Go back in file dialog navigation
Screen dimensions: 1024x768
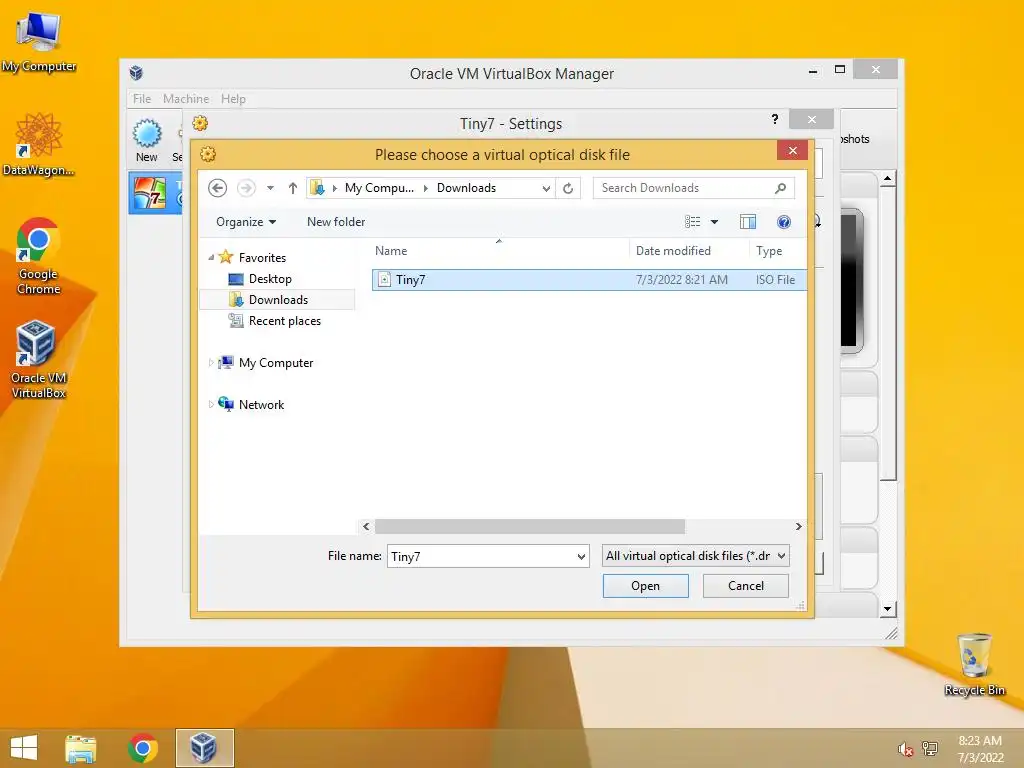[x=217, y=188]
